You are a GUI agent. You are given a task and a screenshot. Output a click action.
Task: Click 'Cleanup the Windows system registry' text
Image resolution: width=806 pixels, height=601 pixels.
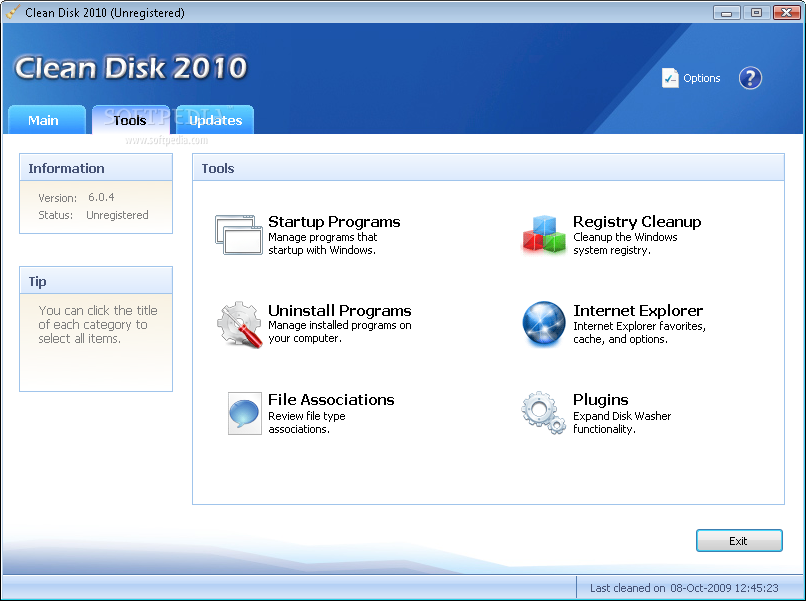click(625, 244)
